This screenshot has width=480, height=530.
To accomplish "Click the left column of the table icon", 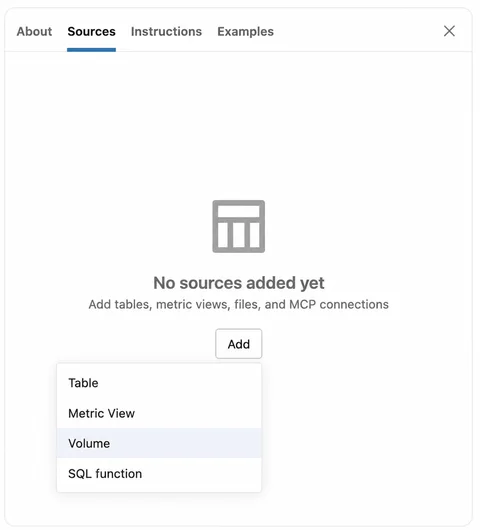I will point(223,235).
